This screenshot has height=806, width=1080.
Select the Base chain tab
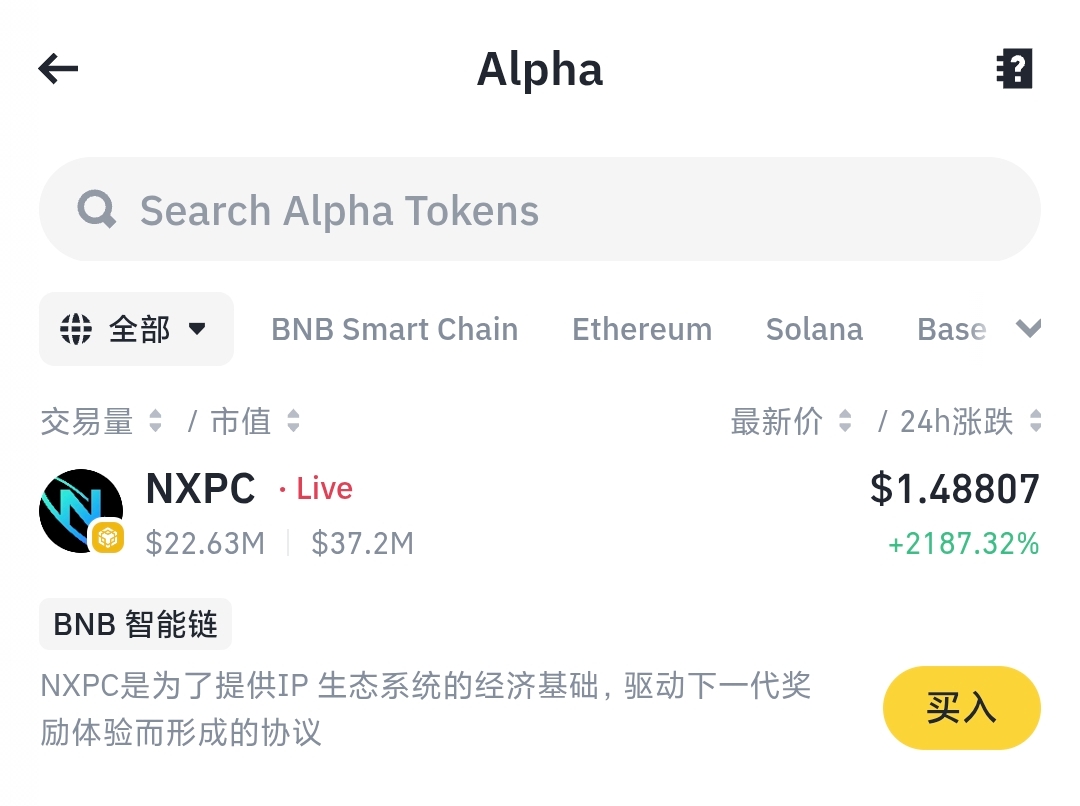[951, 329]
